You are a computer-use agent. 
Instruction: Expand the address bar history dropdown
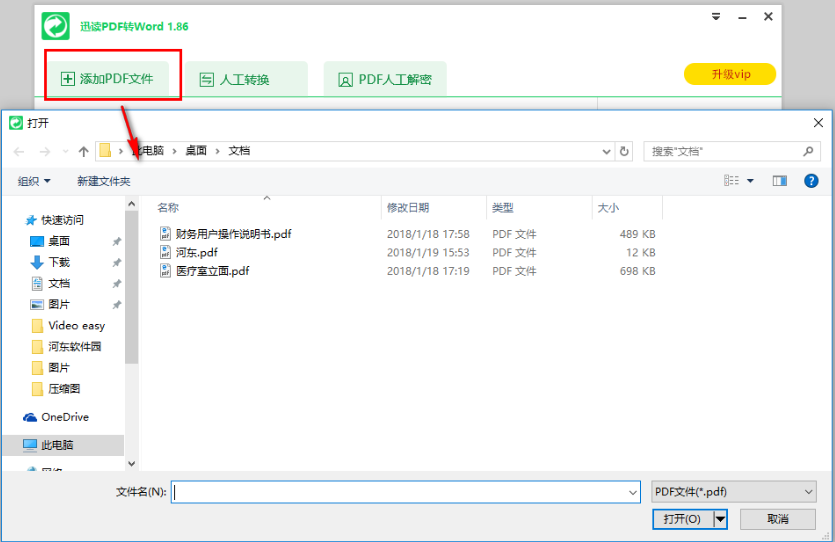pyautogui.click(x=606, y=152)
